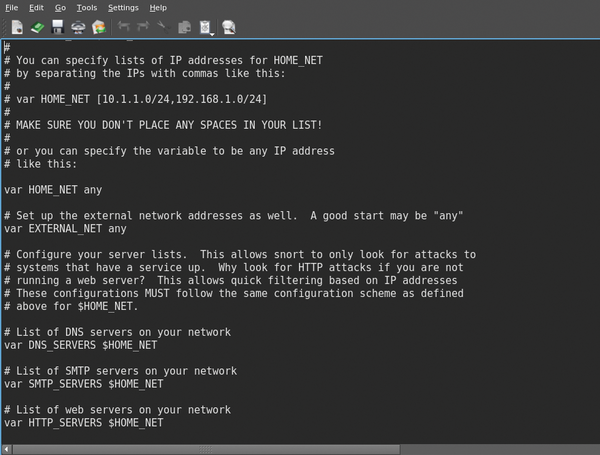Screen dimensions: 600x455
Task: Click the Undo arrow icon
Action: (123, 26)
